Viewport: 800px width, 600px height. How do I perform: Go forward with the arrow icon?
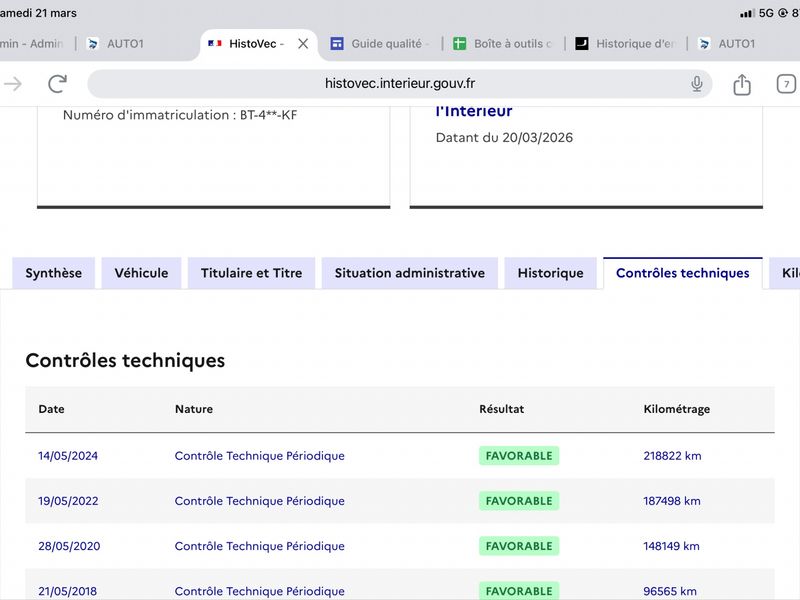(13, 84)
